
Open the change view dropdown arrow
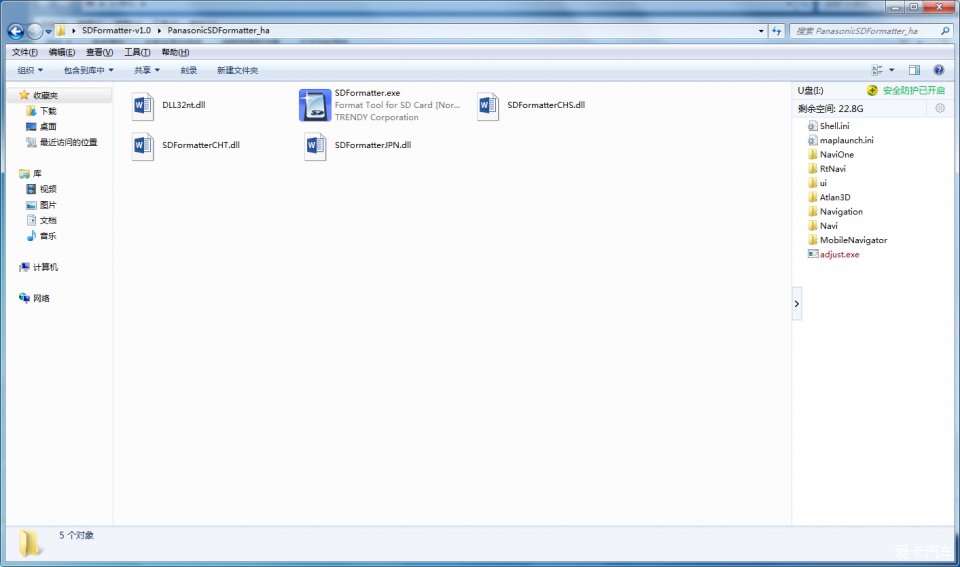pyautogui.click(x=892, y=70)
